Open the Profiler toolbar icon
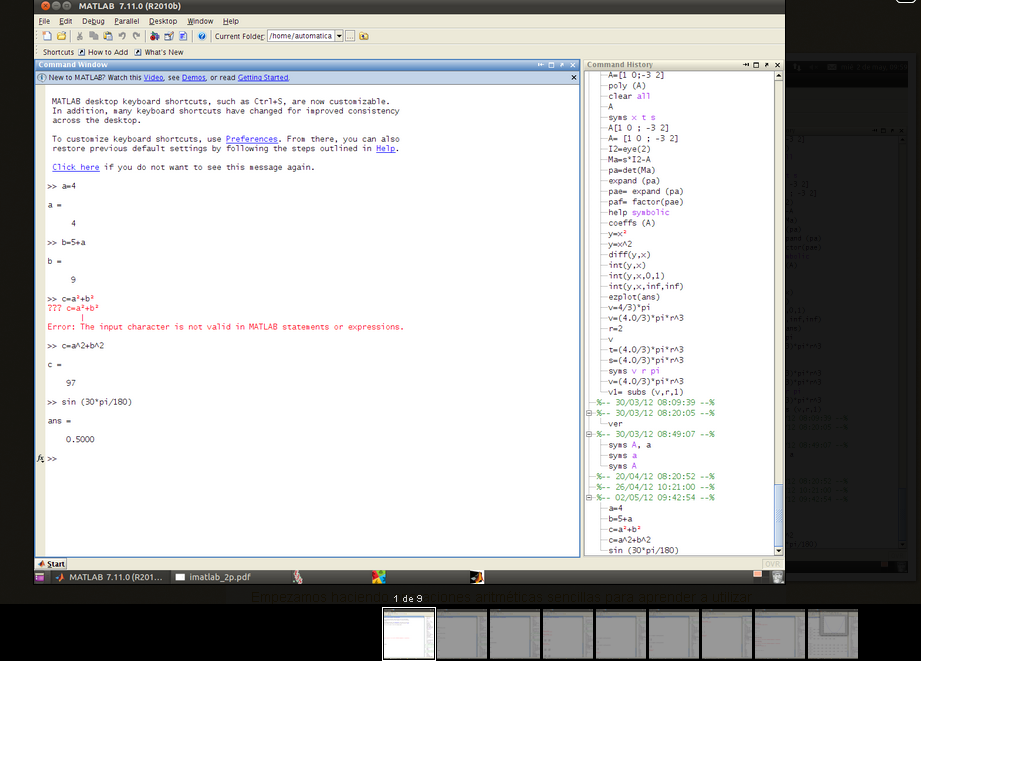This screenshot has height=768, width=1024. pos(184,36)
